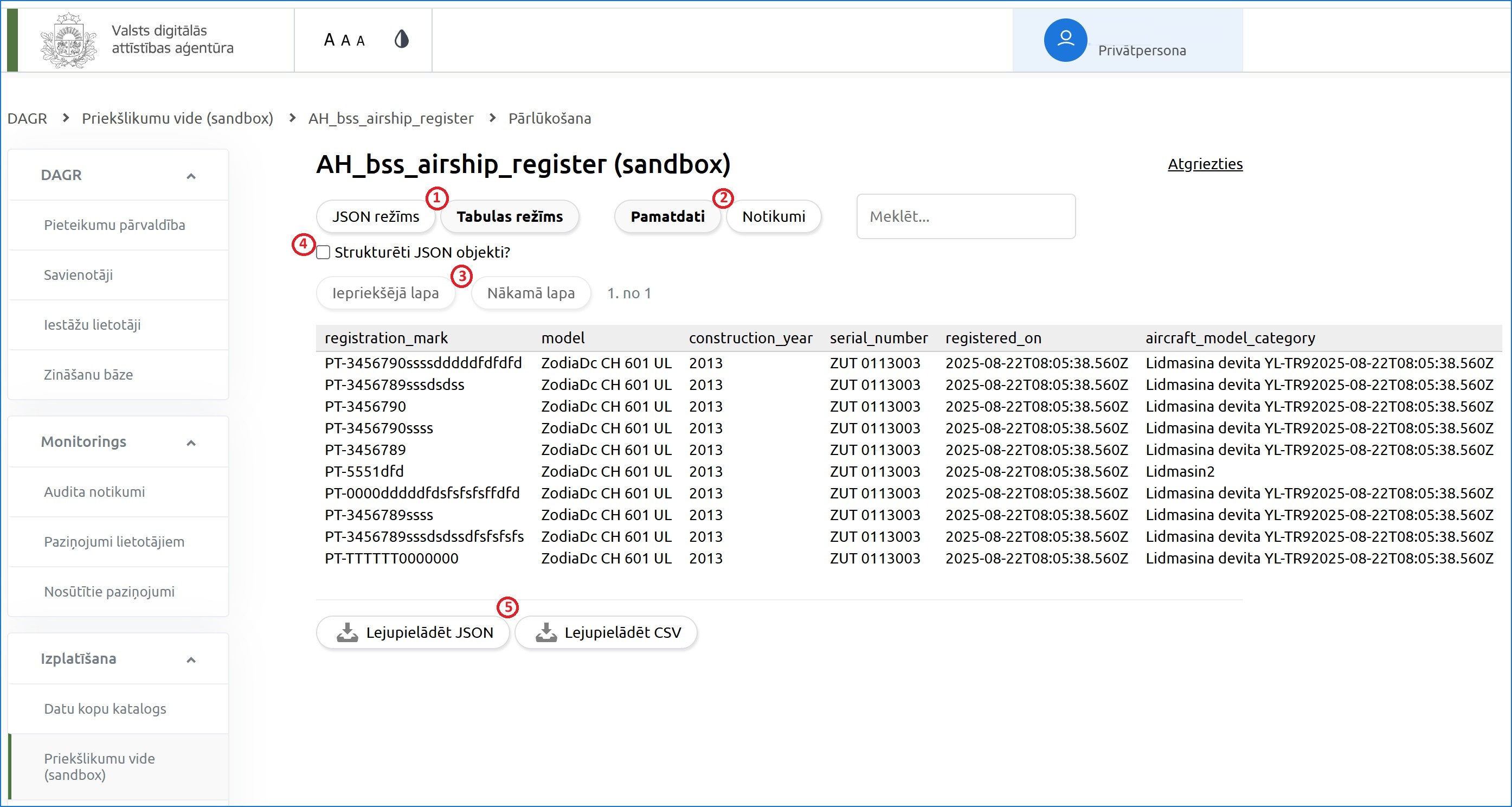This screenshot has width=1512, height=807.
Task: Open Priekšlikumu vide (sandbox) sidebar item
Action: [118, 766]
